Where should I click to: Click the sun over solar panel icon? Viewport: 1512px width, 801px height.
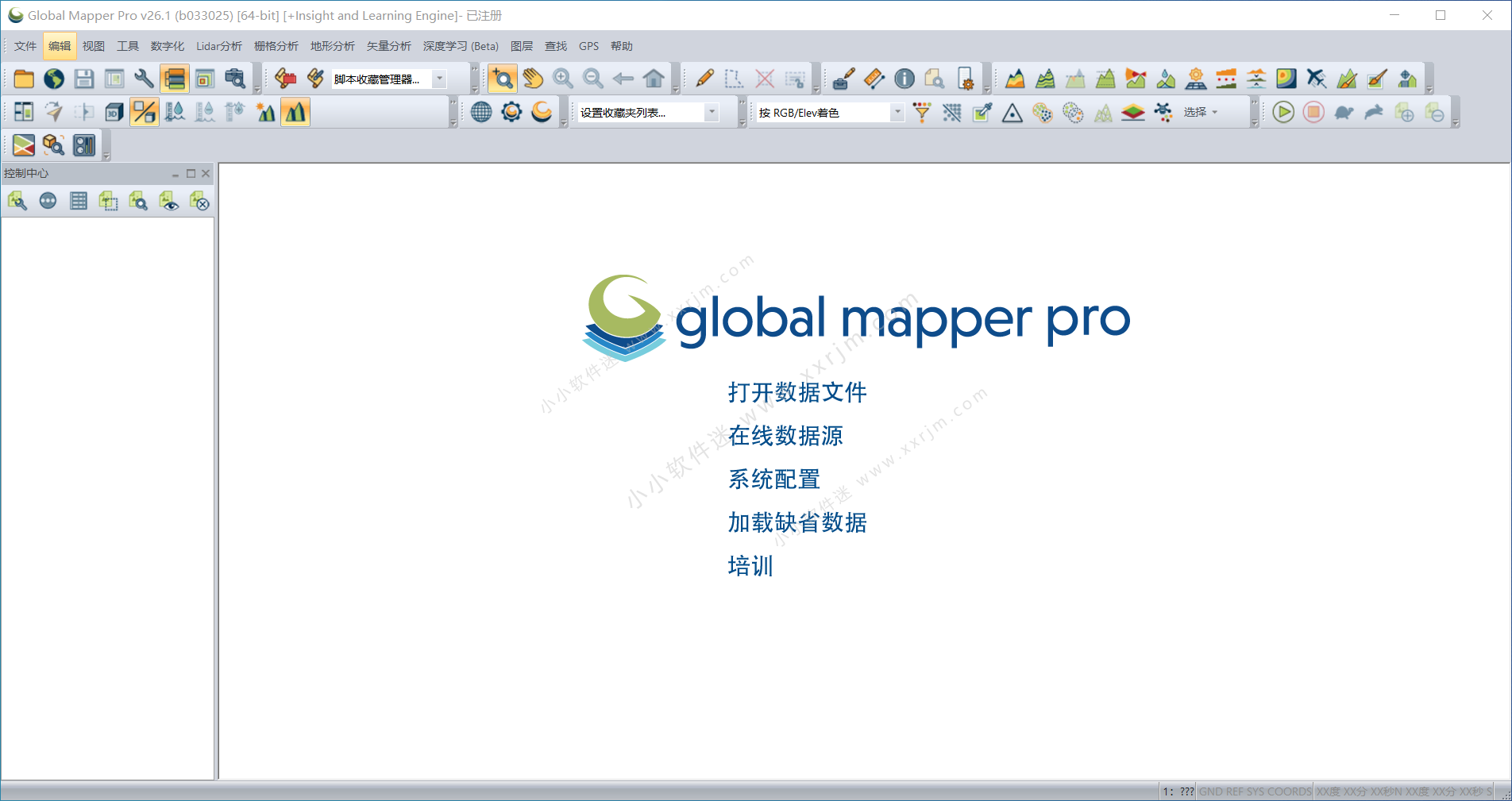[x=1196, y=79]
